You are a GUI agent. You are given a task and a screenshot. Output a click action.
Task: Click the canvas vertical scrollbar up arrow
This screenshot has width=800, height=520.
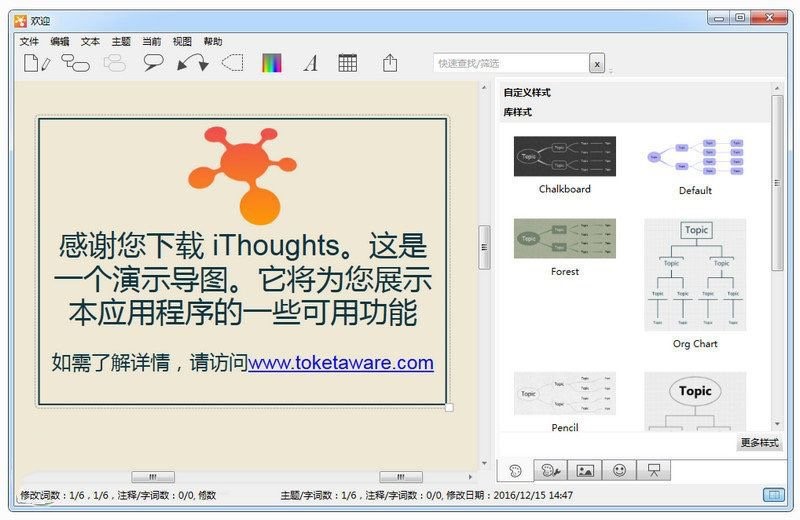[484, 88]
